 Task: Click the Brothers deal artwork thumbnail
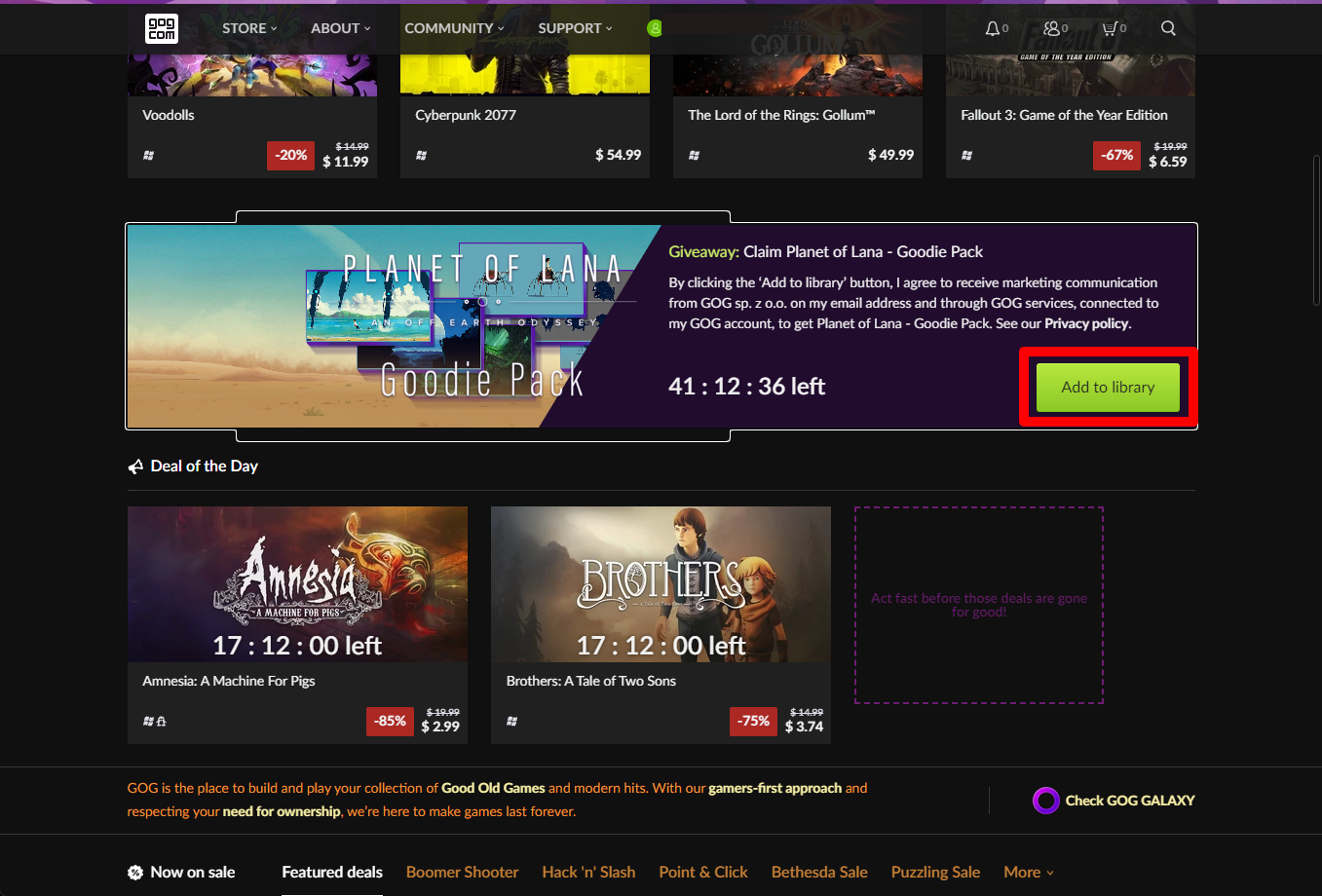[x=661, y=584]
